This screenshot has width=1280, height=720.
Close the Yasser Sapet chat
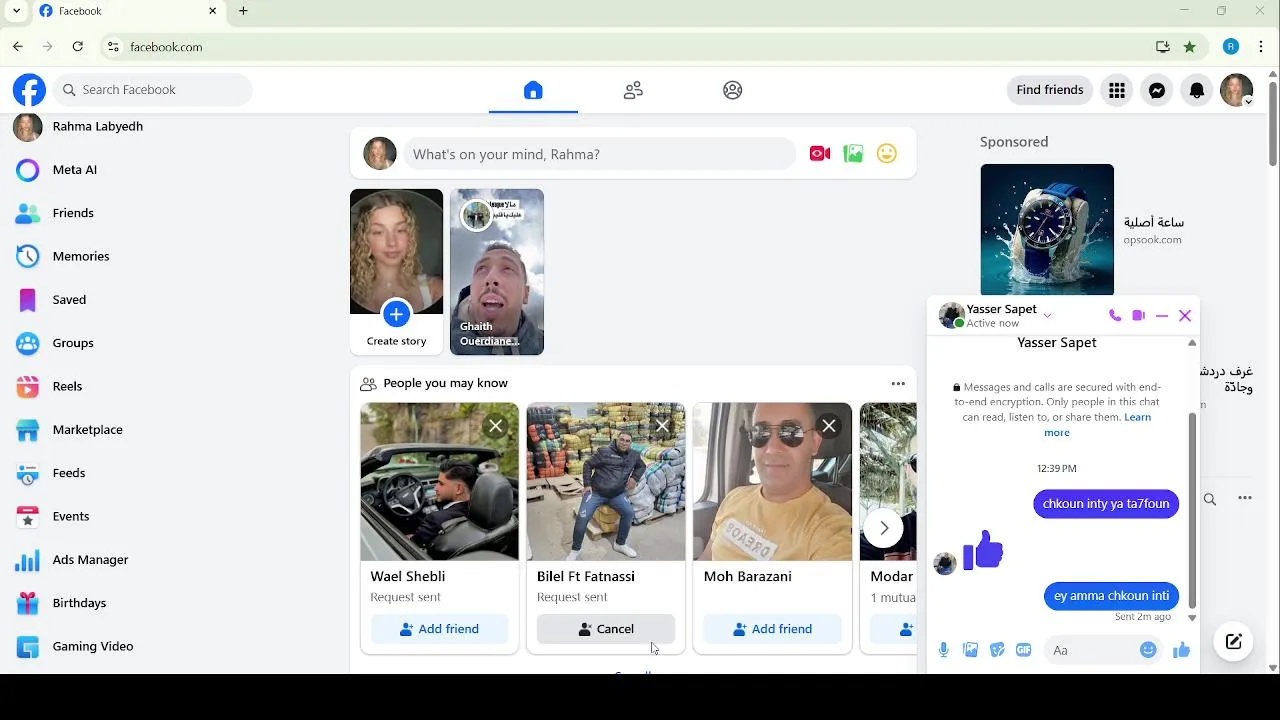(x=1185, y=316)
